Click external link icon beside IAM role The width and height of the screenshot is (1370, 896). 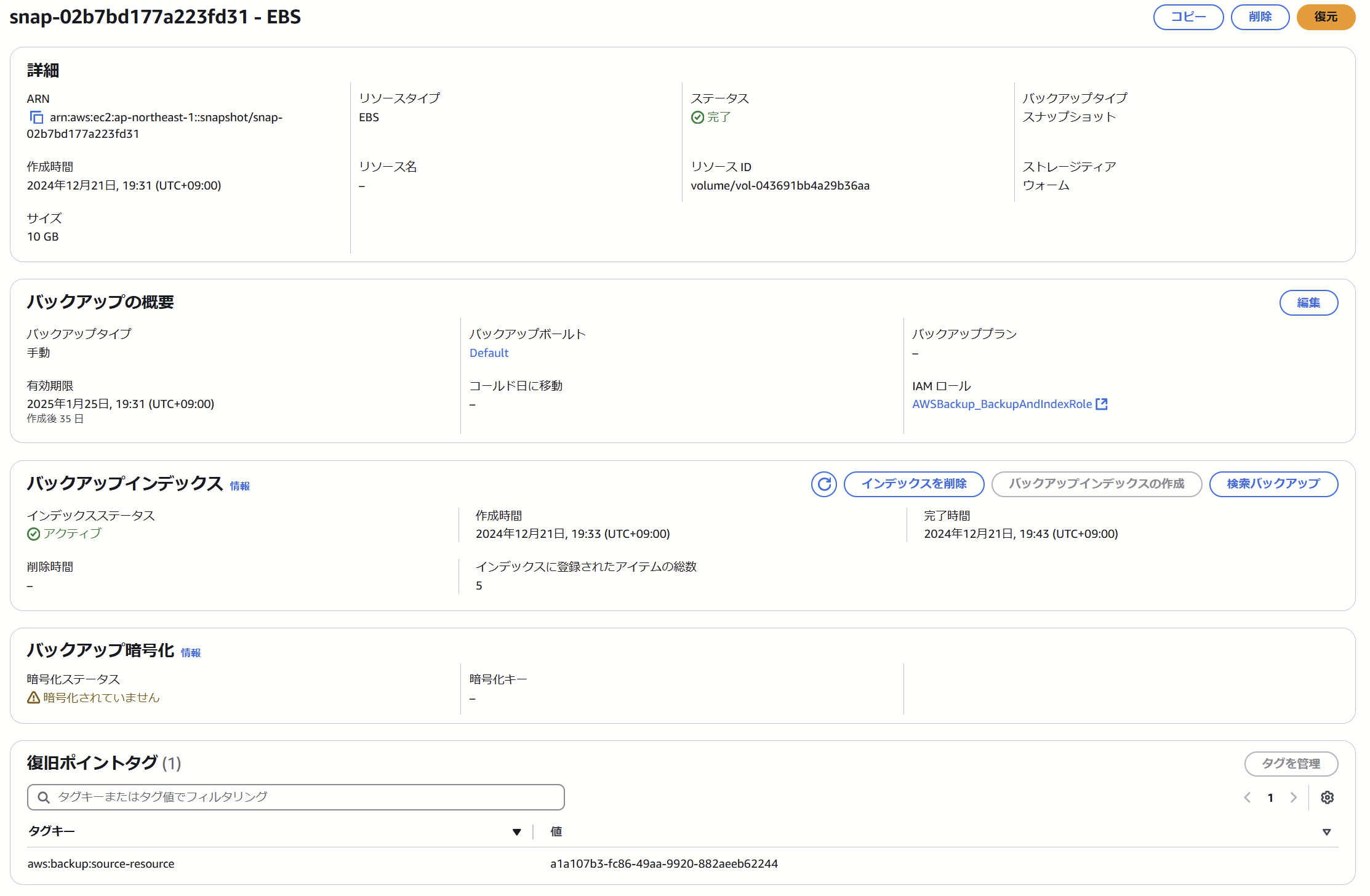point(1102,404)
